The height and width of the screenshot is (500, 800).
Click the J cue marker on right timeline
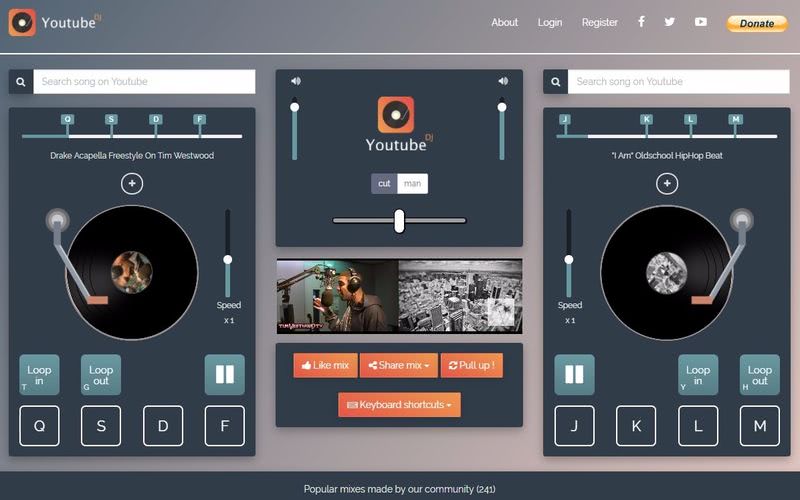(x=564, y=119)
